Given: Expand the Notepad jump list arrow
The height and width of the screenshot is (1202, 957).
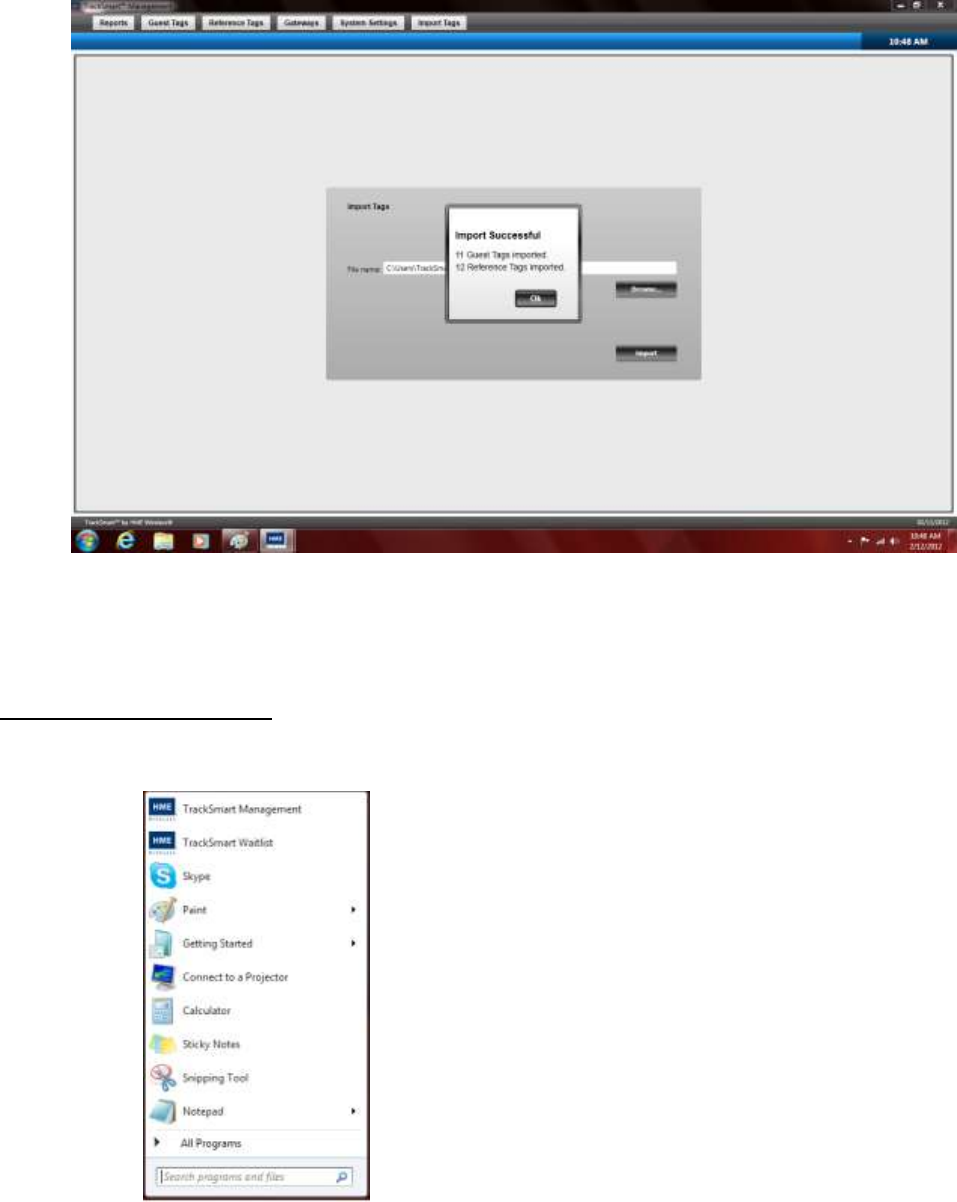Looking at the screenshot, I should click(x=354, y=1111).
